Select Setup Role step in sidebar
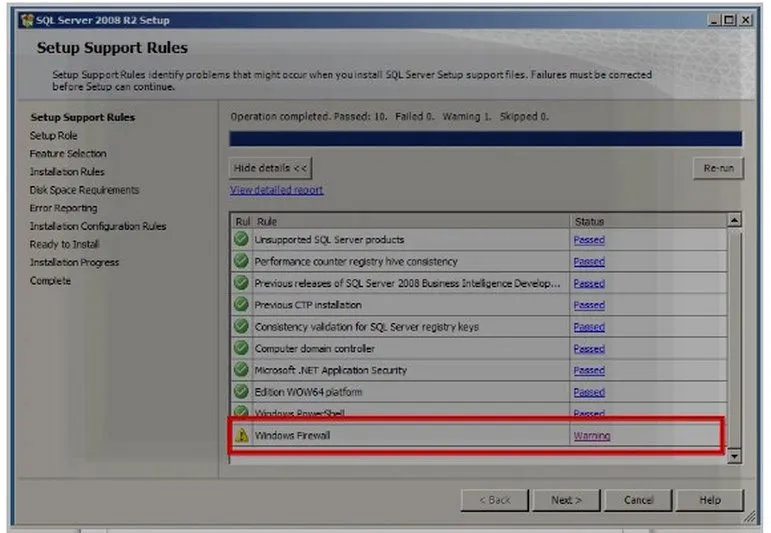This screenshot has width=771, height=533. (54, 135)
